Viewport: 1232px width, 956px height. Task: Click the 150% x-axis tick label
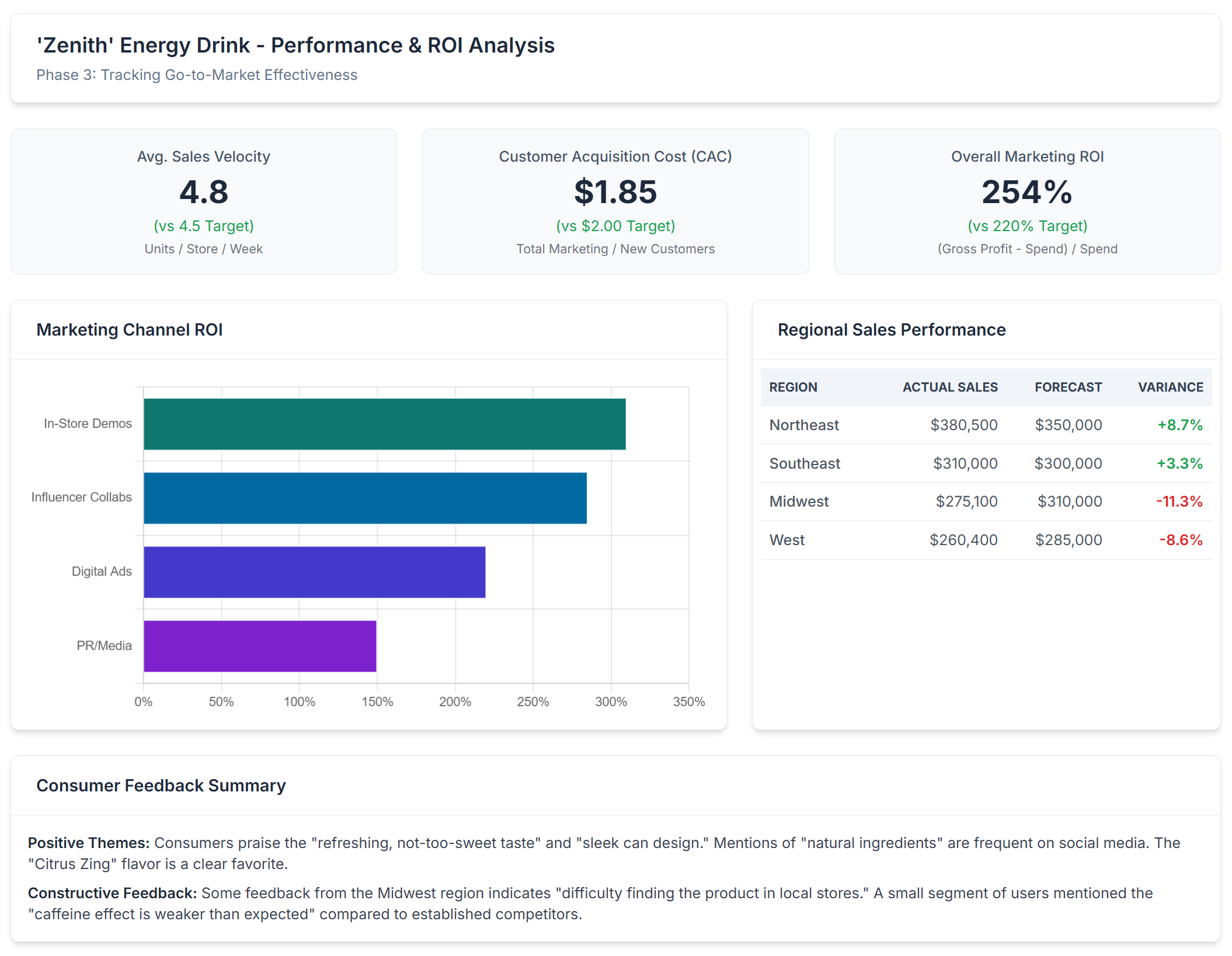click(377, 702)
